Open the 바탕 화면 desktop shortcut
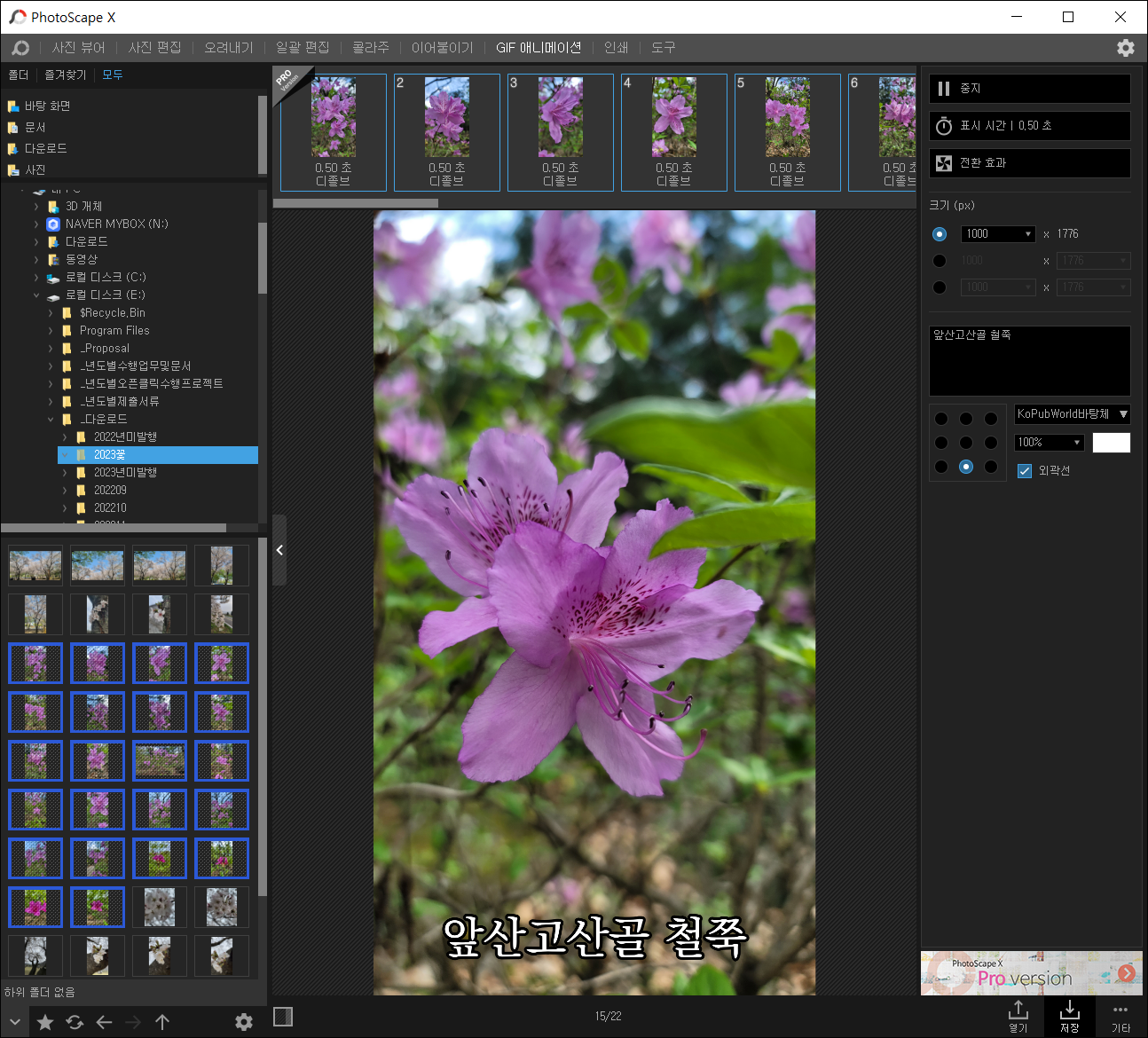The image size is (1148, 1038). 40,106
